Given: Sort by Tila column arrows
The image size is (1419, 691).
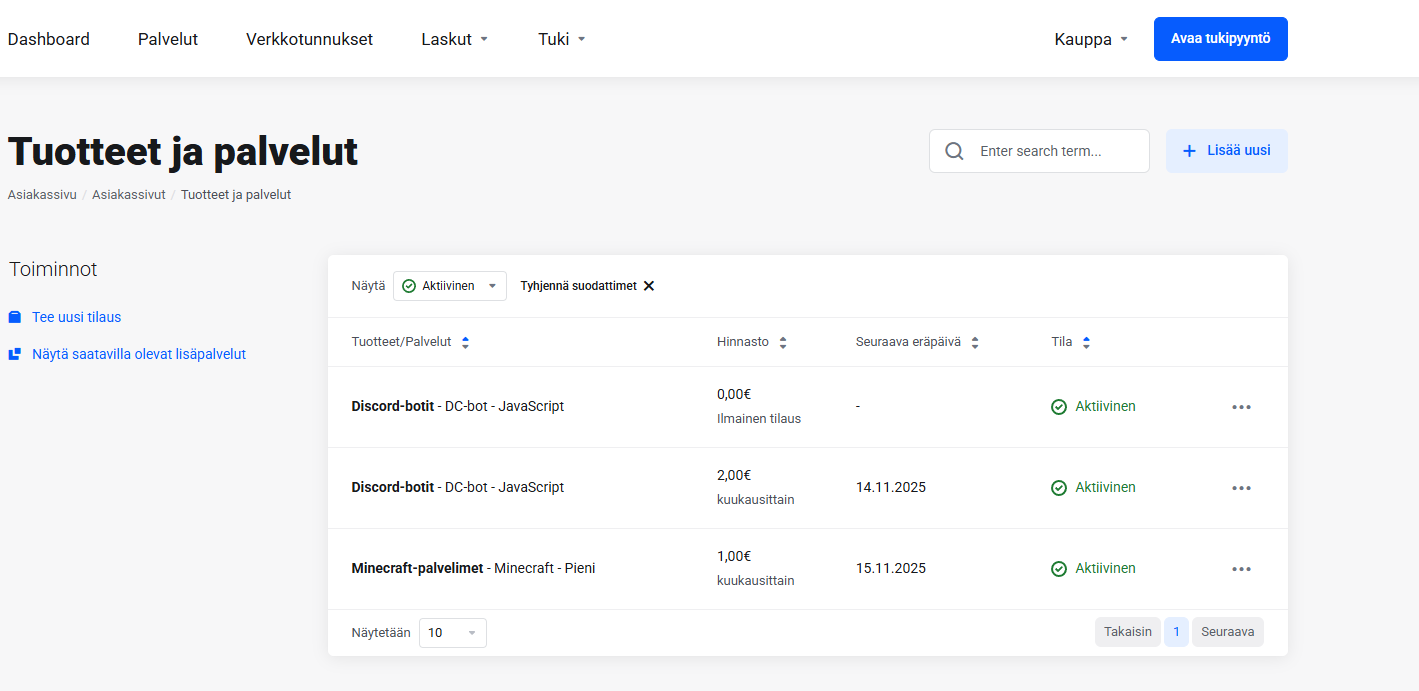Looking at the screenshot, I should [1086, 342].
